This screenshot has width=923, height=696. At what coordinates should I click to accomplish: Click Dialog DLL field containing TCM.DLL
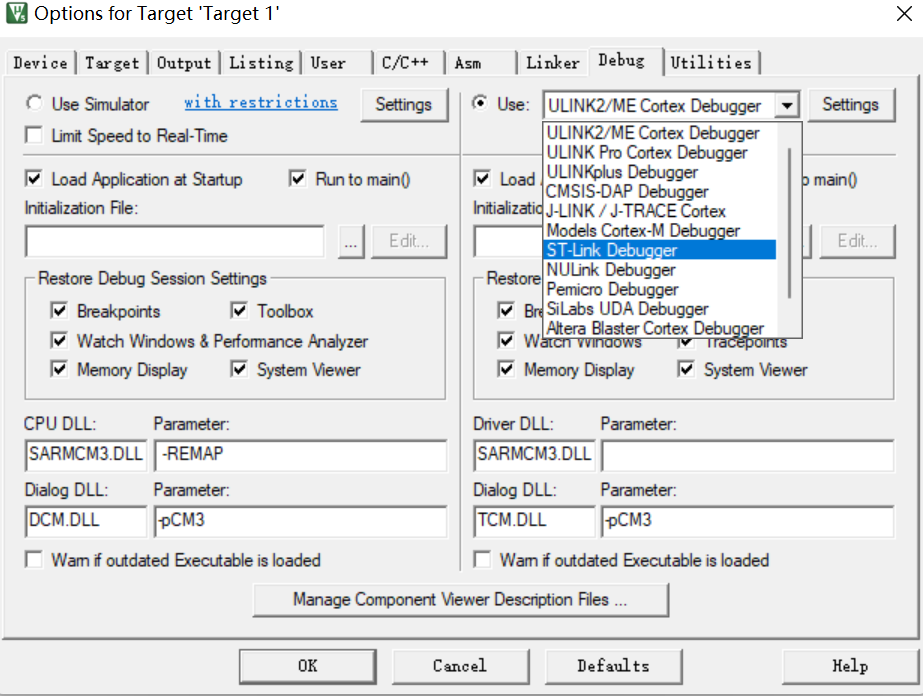tap(534, 521)
